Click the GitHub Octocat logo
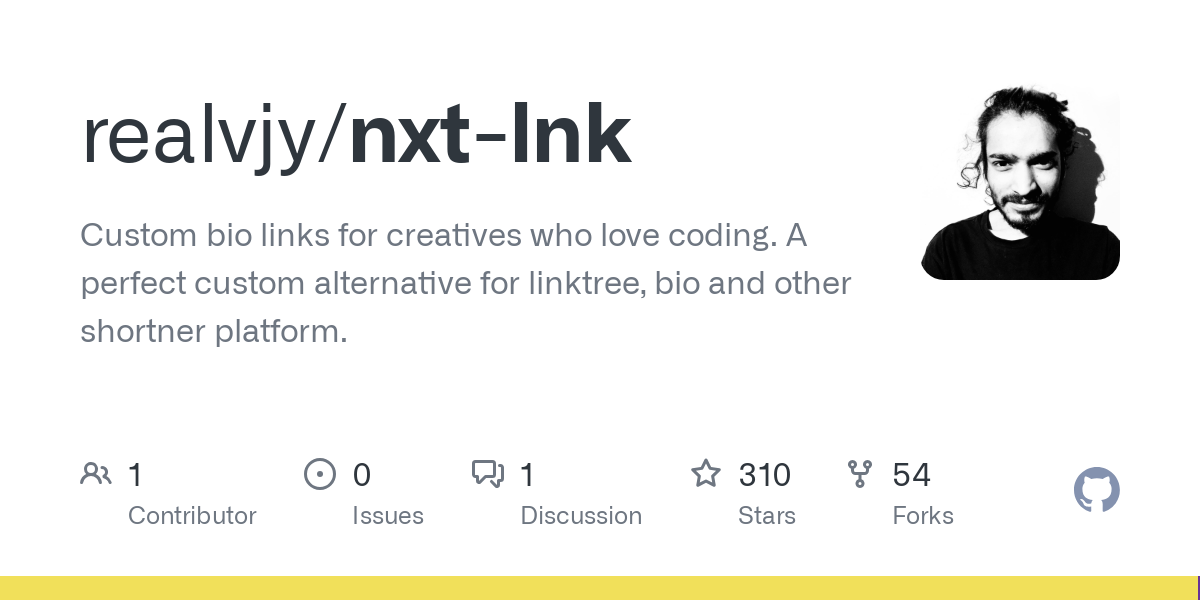 click(x=1096, y=490)
